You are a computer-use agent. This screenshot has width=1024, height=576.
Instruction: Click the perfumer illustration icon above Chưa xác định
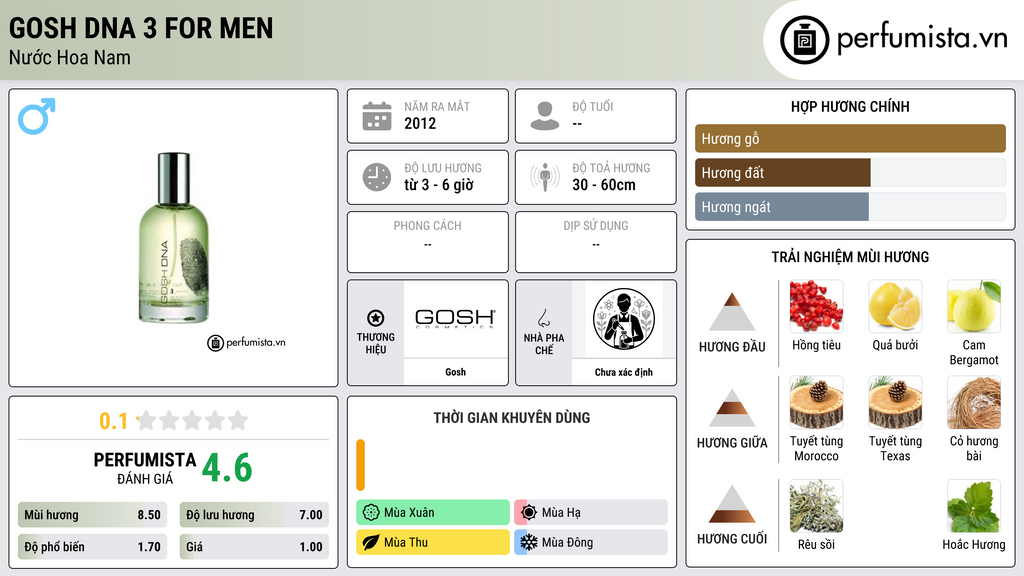(624, 319)
